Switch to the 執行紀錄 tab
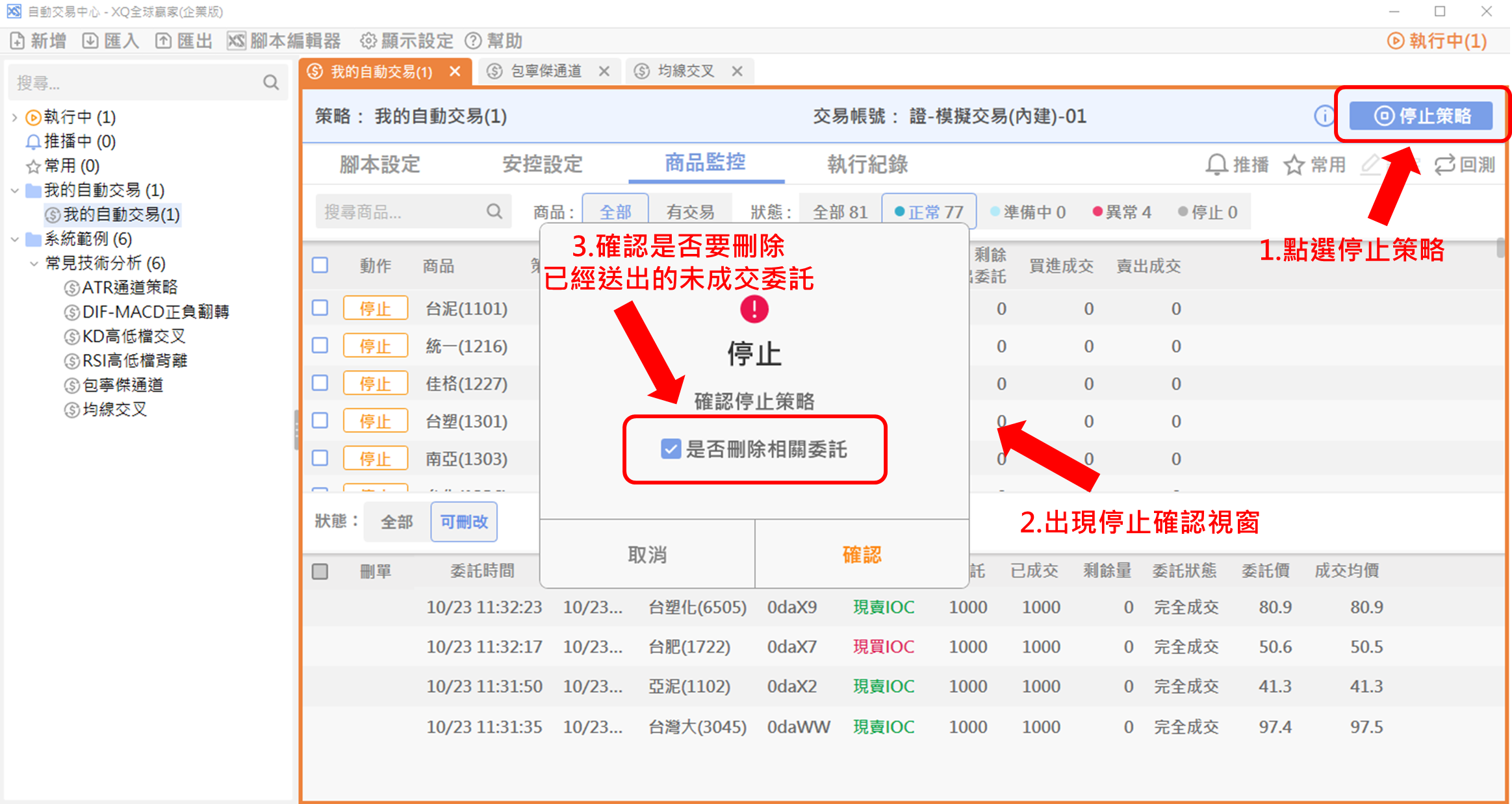The image size is (1512, 804). pyautogui.click(x=867, y=164)
